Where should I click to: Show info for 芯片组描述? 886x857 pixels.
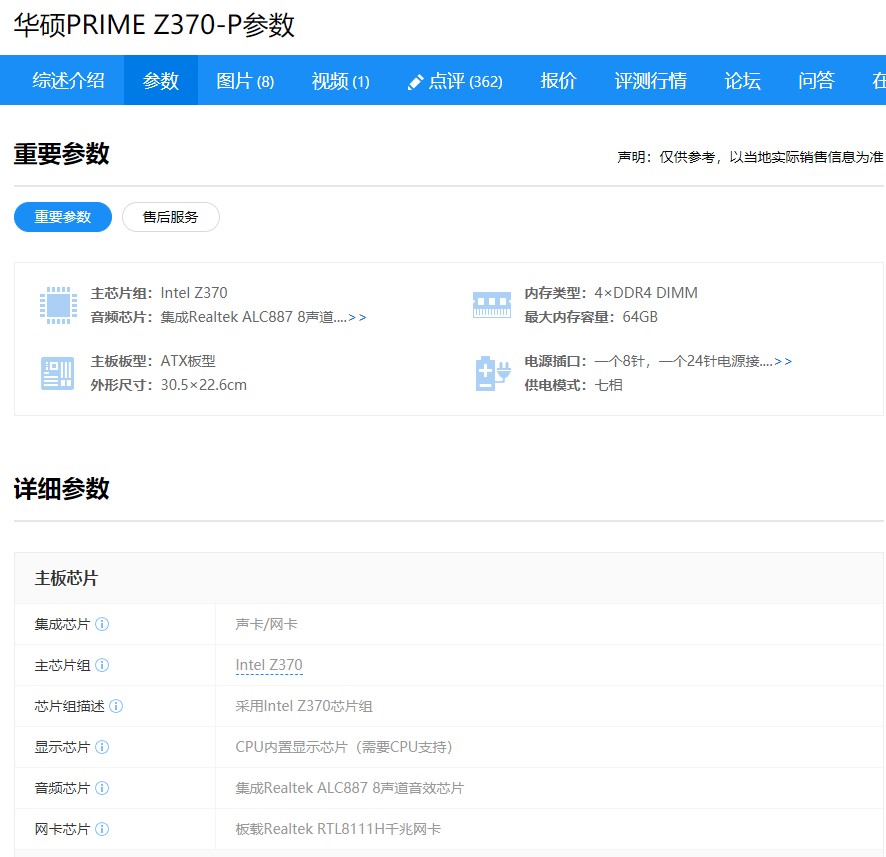point(116,706)
